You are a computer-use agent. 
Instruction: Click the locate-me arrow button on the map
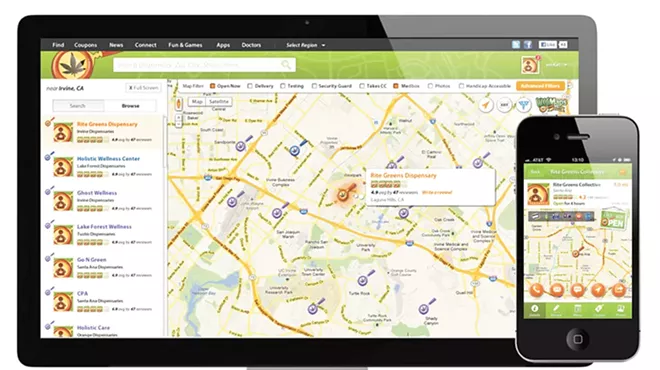tap(486, 105)
